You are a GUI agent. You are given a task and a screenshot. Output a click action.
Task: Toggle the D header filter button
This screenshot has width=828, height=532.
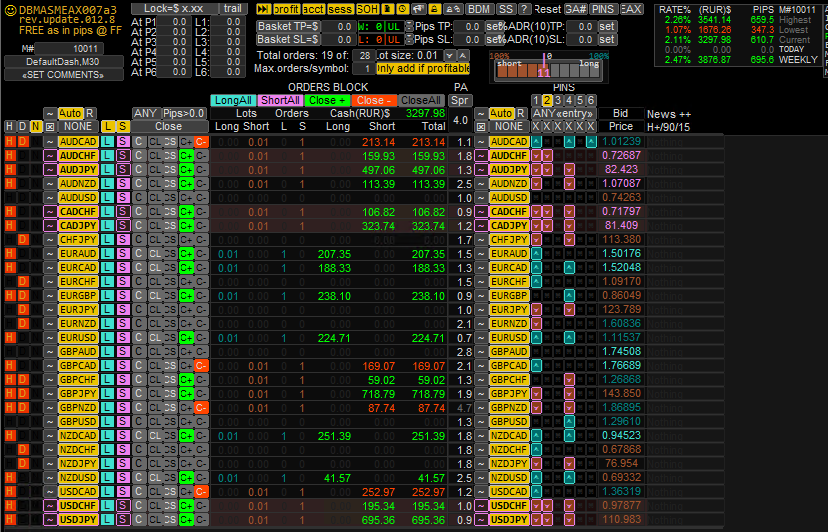[x=23, y=127]
